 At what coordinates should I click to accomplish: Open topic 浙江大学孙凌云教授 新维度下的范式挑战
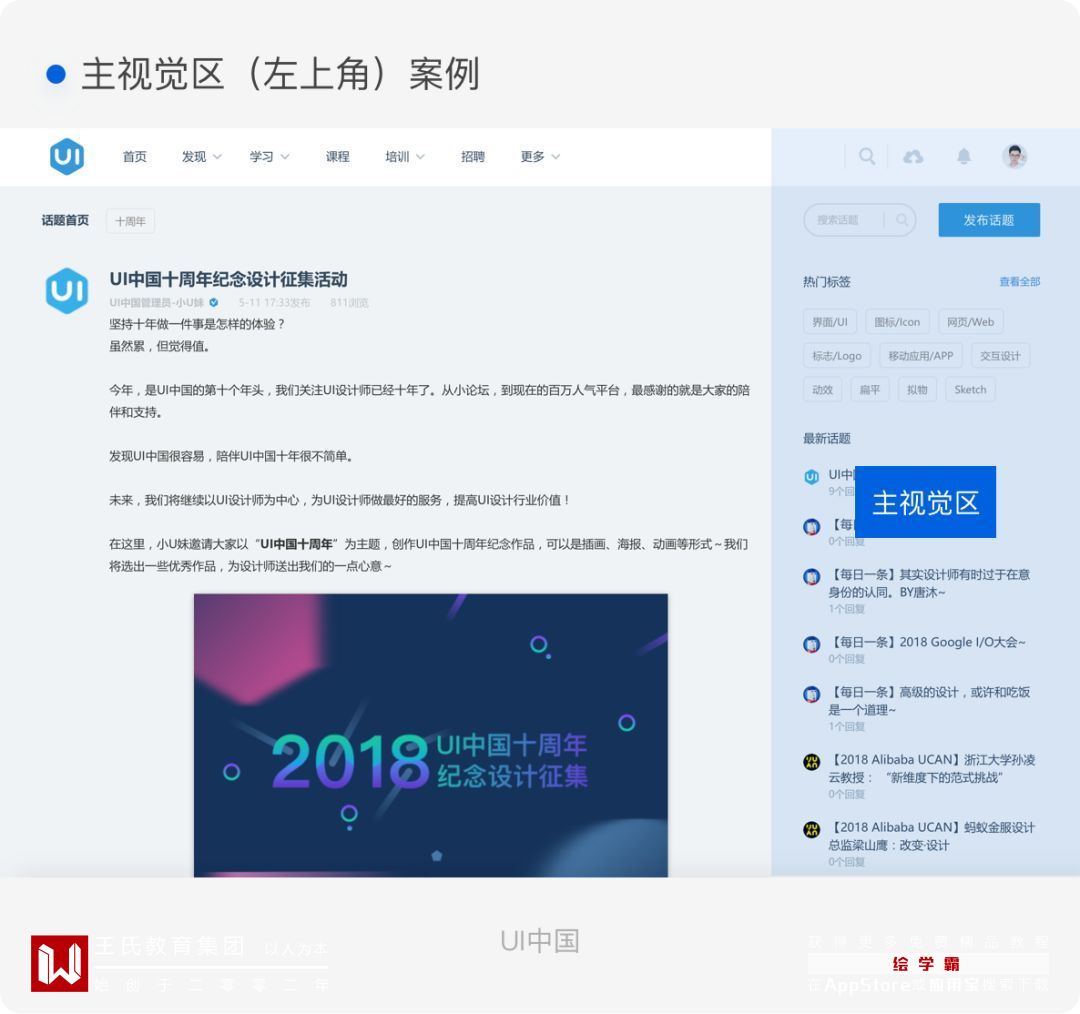[932, 768]
